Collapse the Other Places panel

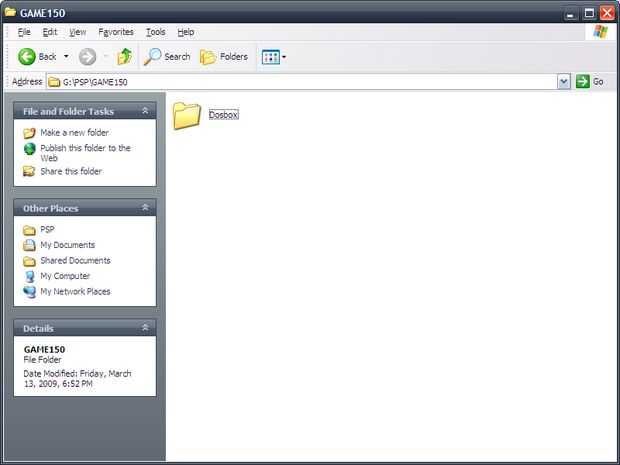pos(145,208)
